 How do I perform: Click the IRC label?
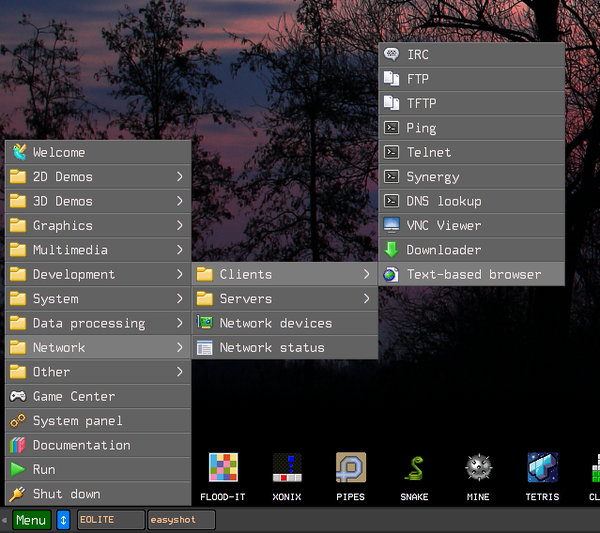(x=417, y=55)
